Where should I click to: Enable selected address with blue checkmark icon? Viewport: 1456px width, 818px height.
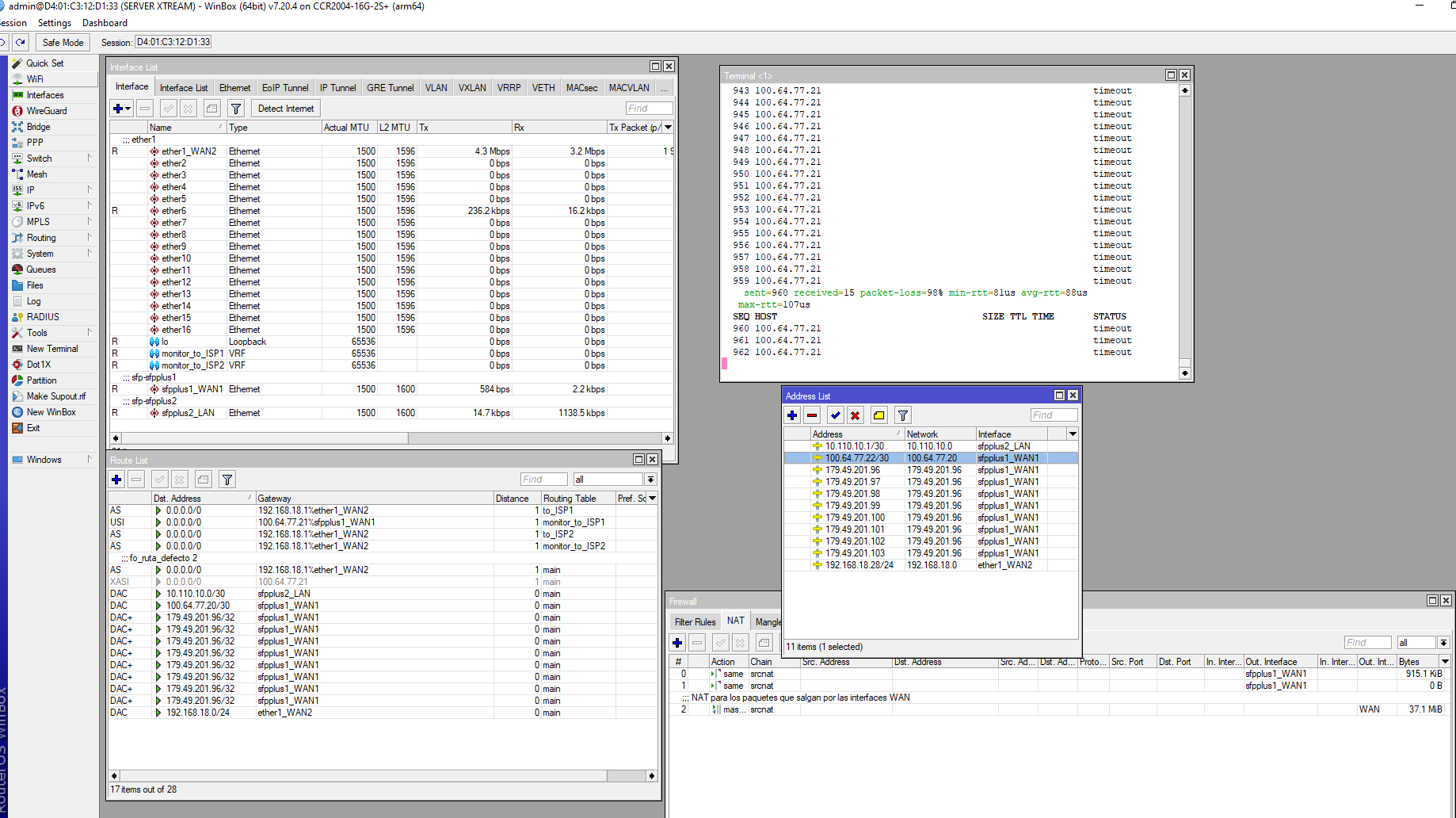tap(835, 415)
